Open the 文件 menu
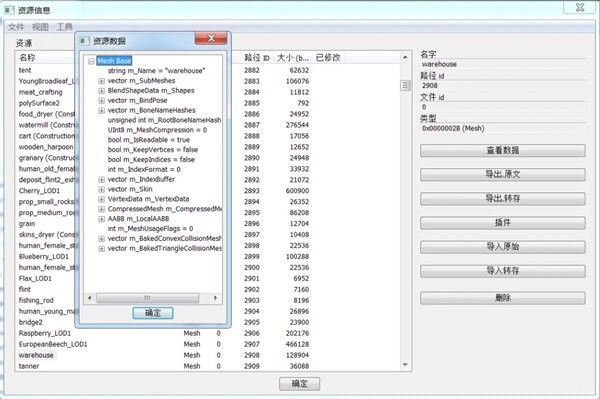 click(x=16, y=27)
